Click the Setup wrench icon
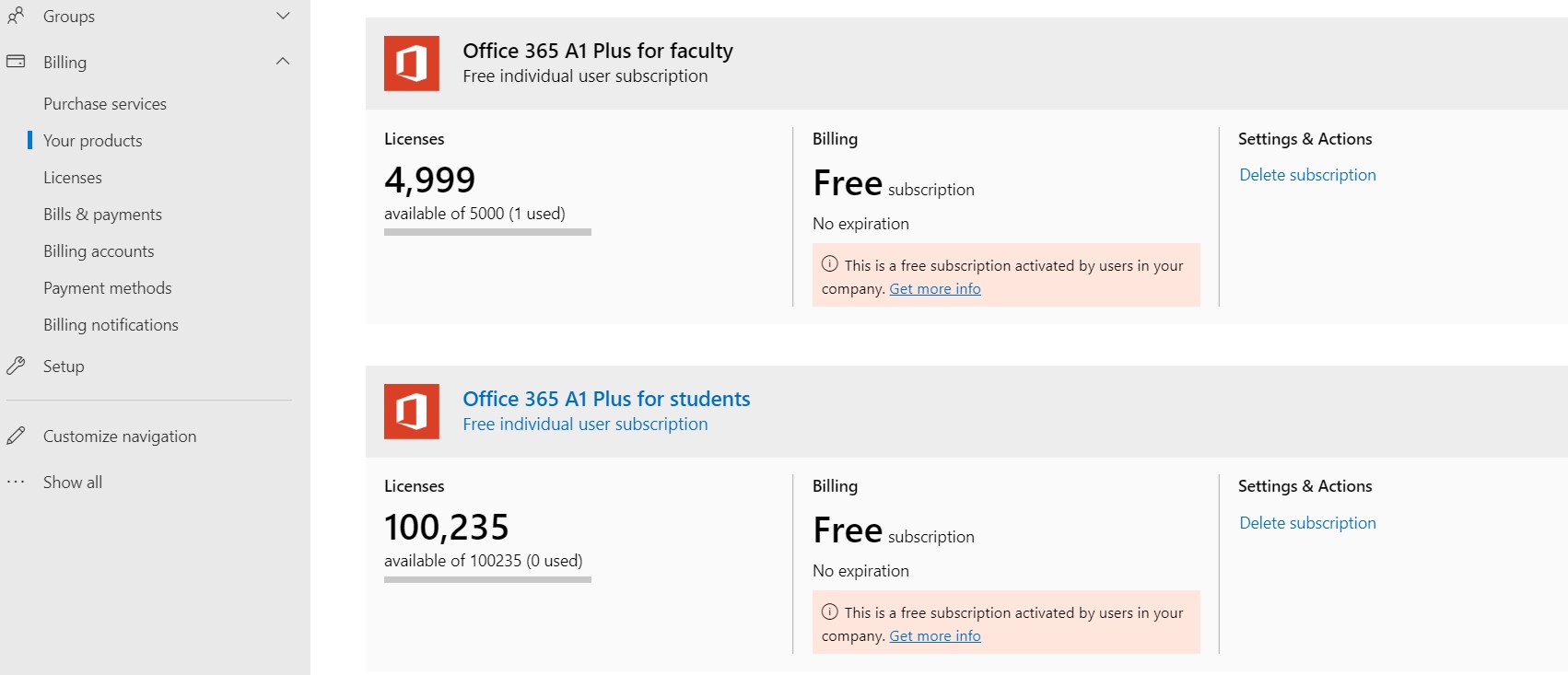The height and width of the screenshot is (675, 1568). (16, 366)
